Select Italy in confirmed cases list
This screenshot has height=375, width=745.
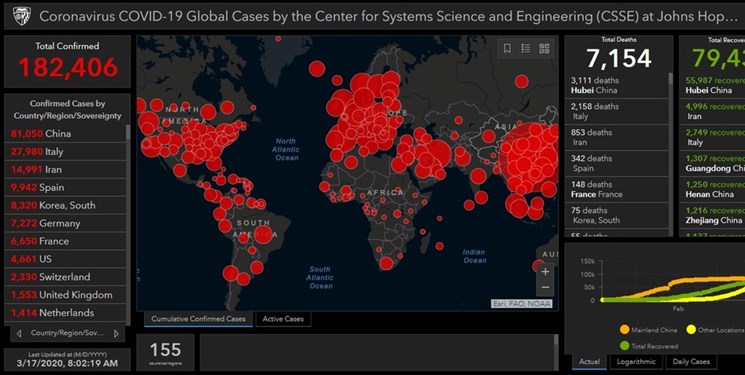point(65,152)
